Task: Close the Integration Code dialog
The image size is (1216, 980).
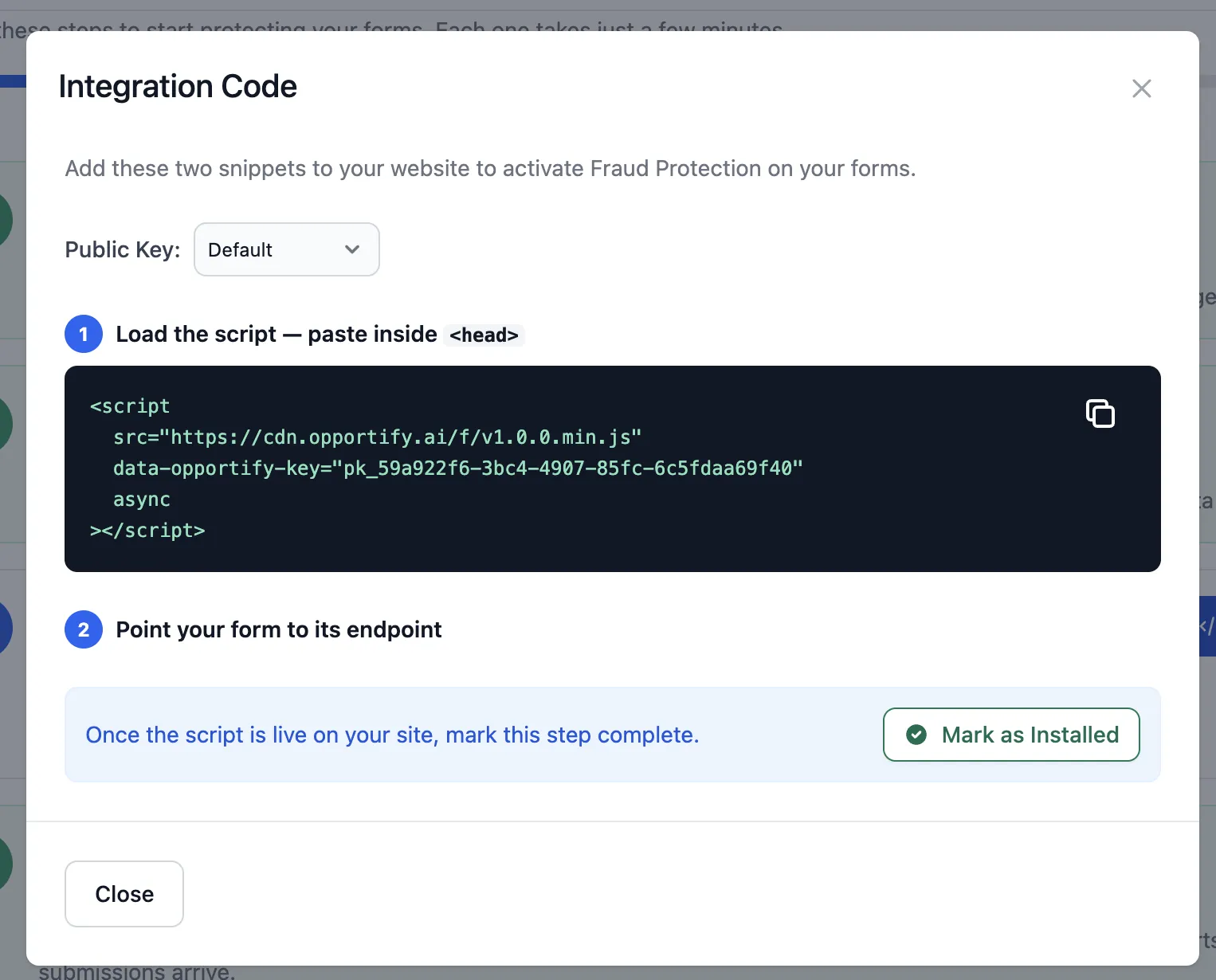Action: click(x=124, y=893)
